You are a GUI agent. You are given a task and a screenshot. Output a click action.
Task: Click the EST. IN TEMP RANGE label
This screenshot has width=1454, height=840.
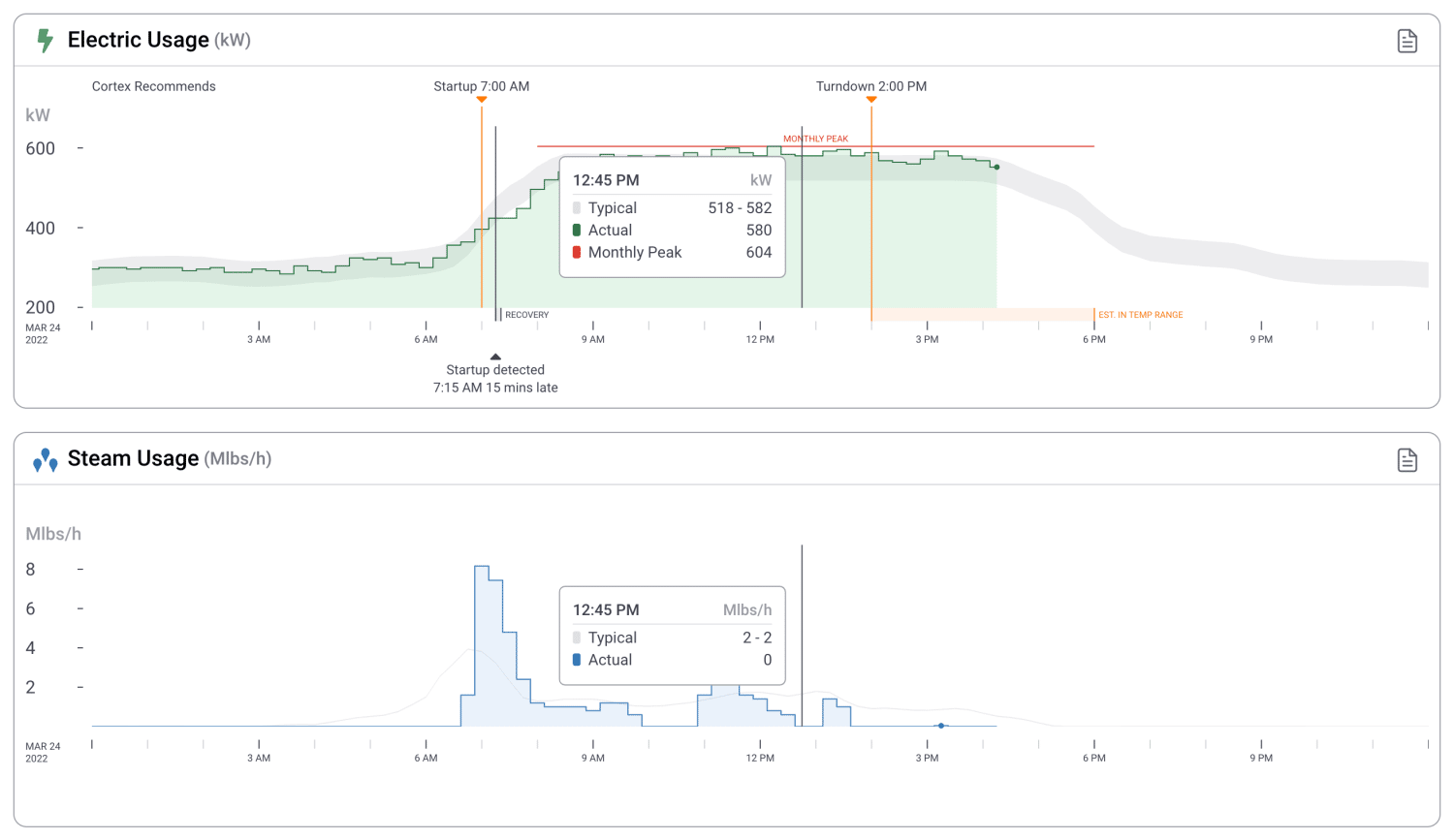coord(1140,315)
